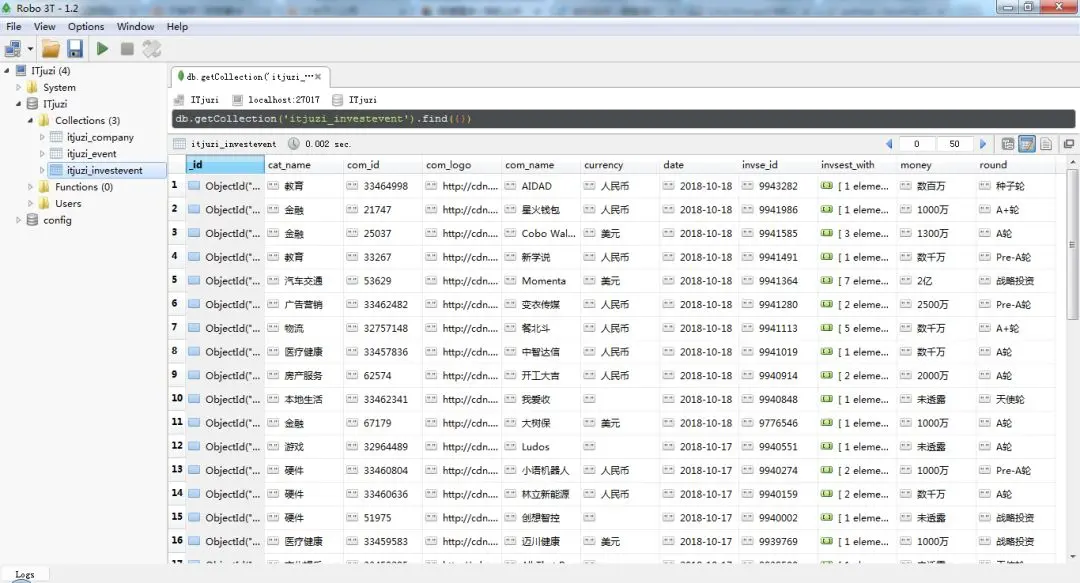Select itjuzi_investevent collection in tree
Screen dimensions: 1080x583
105,170
